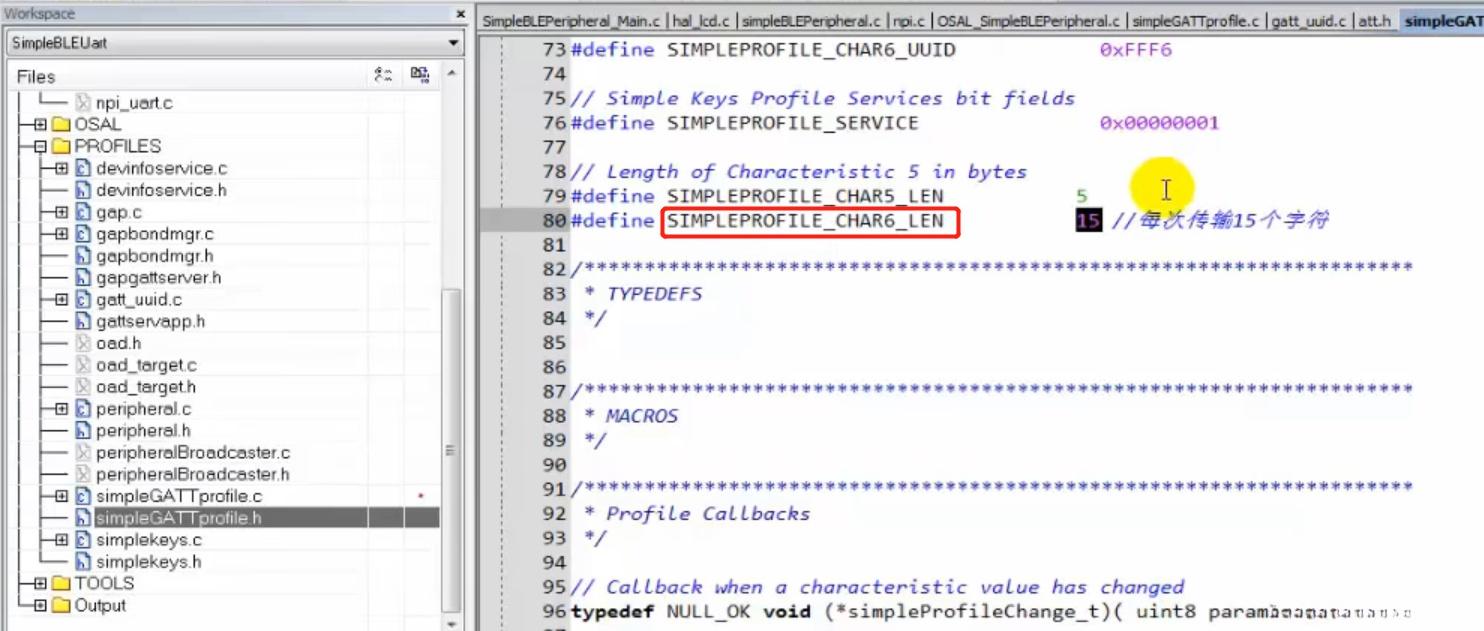Image resolution: width=1484 pixels, height=631 pixels.
Task: Expand the devinfoservice.c node
Action: click(62, 169)
